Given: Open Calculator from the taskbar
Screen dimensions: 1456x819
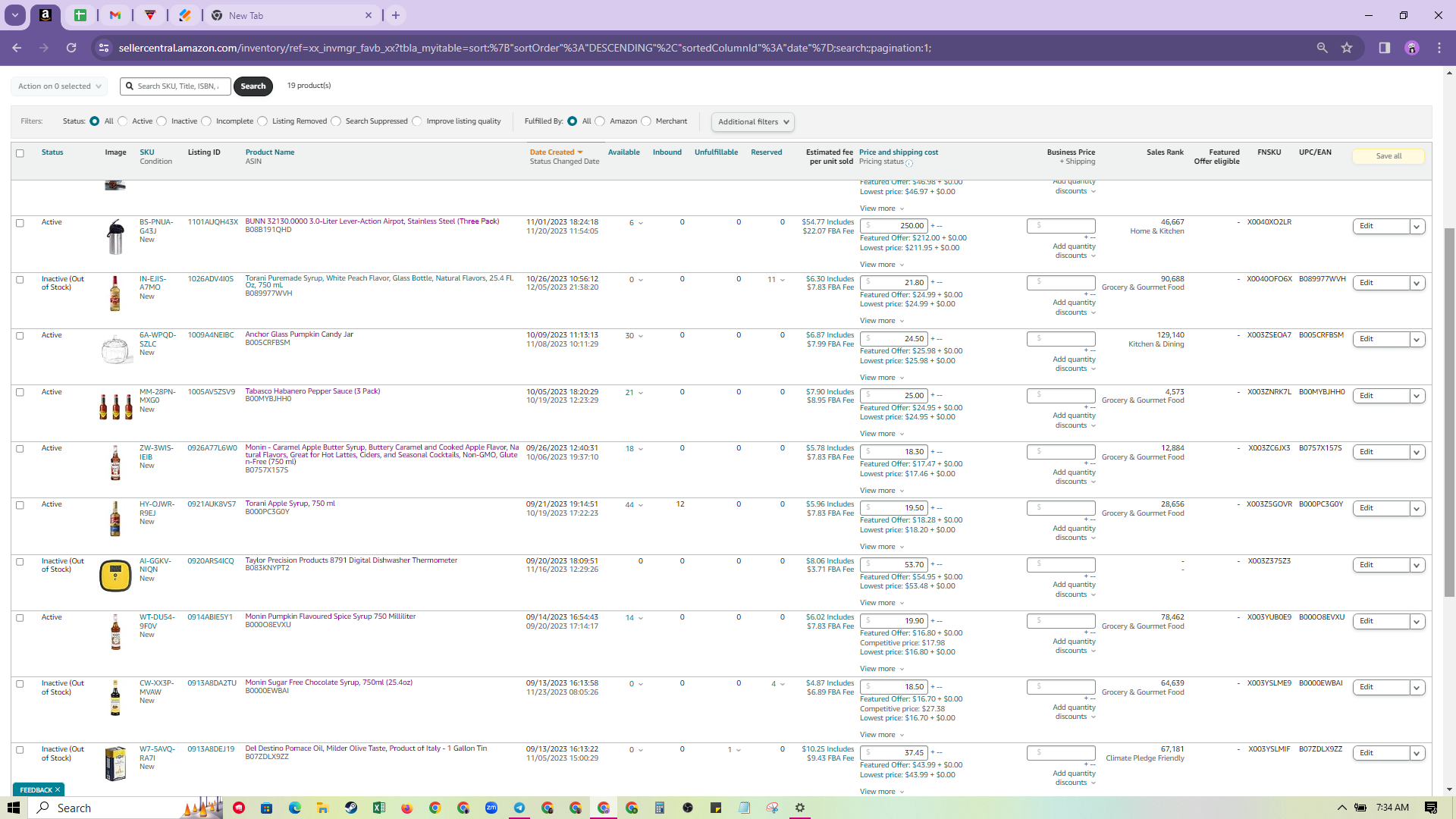Looking at the screenshot, I should tap(660, 808).
